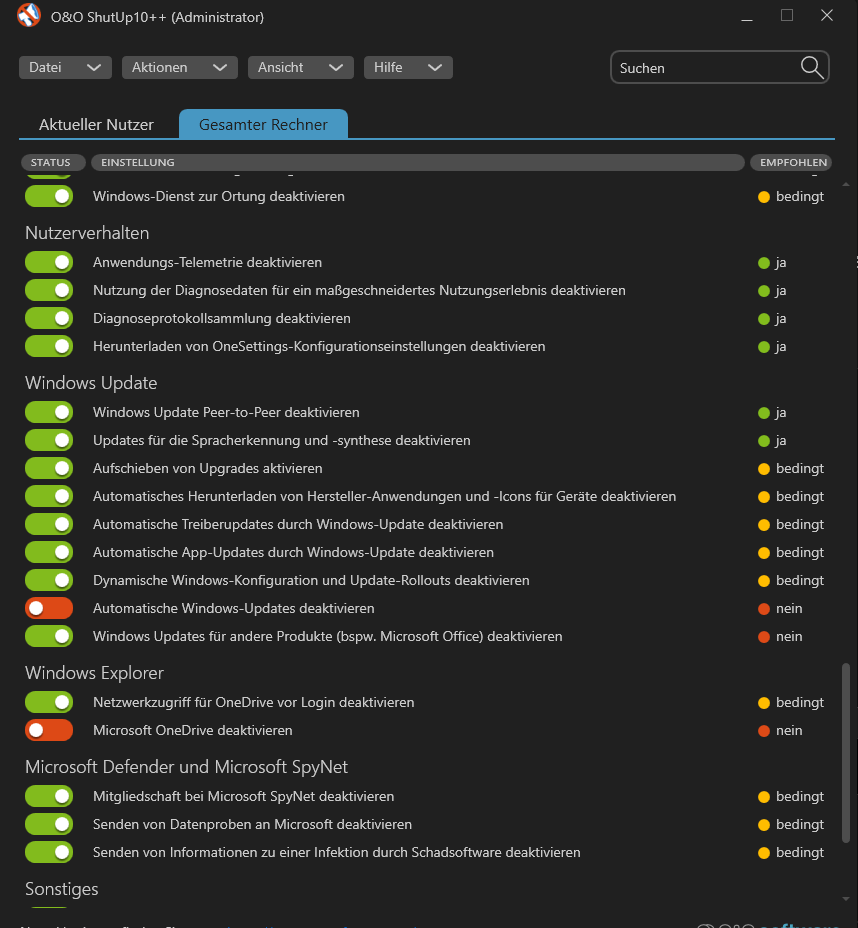
Task: Click the Sonstiges section heading
Action: (62, 889)
